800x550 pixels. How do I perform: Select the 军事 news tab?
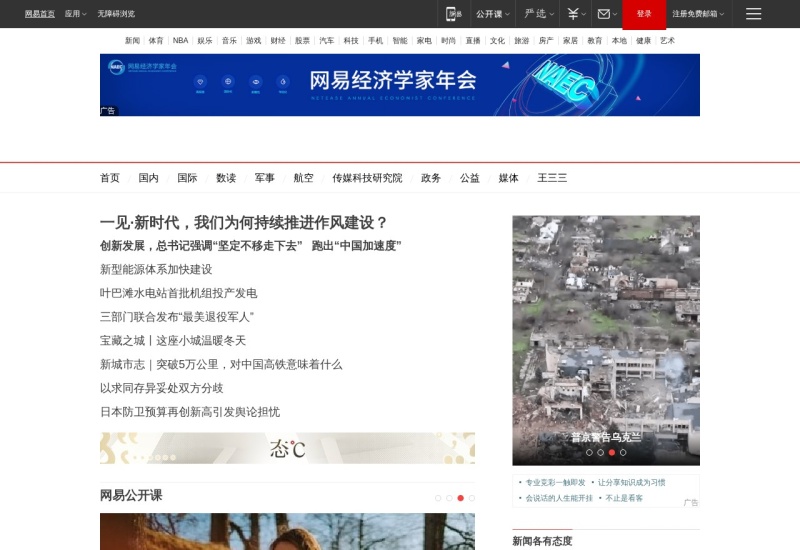coord(265,178)
